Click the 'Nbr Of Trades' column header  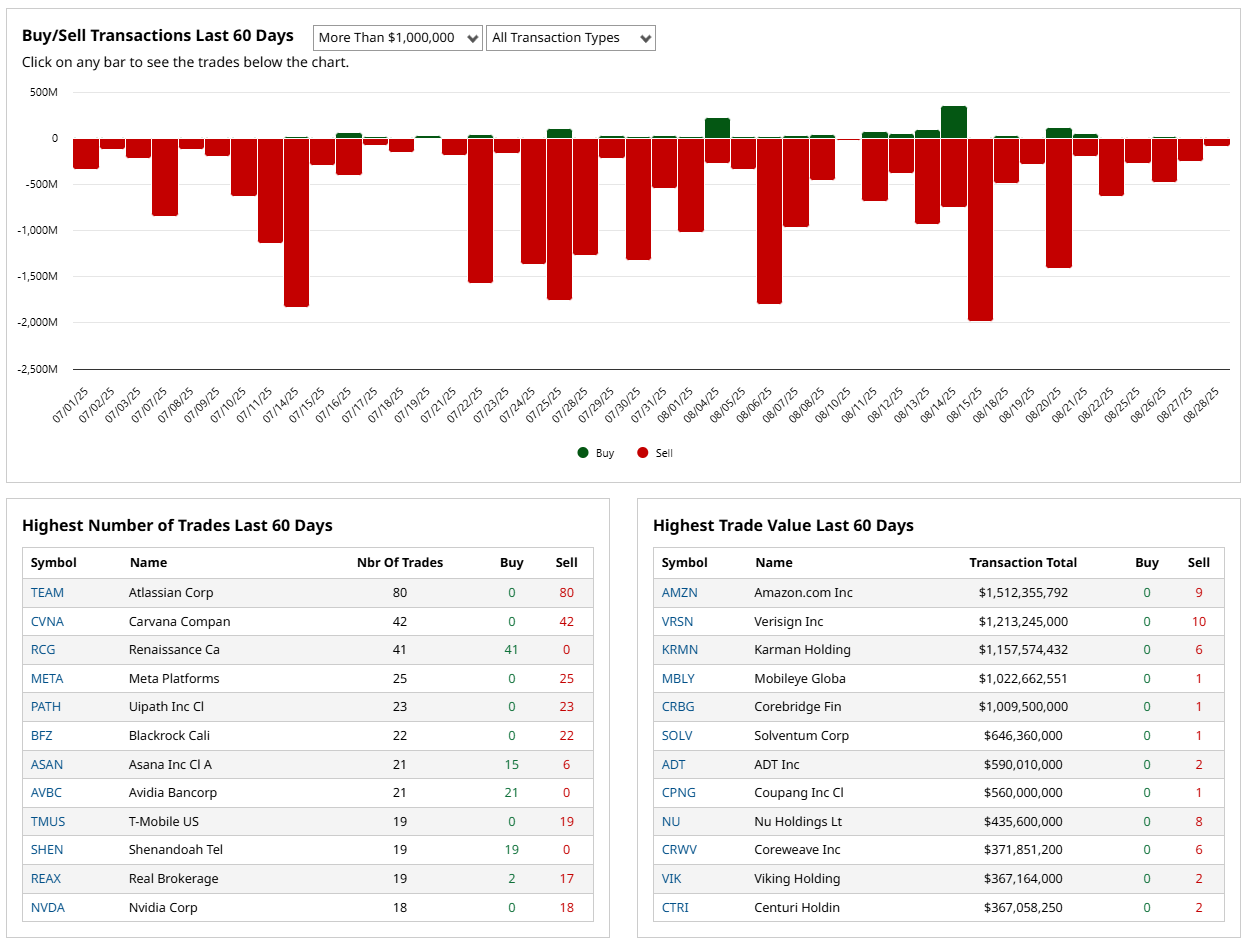point(400,563)
